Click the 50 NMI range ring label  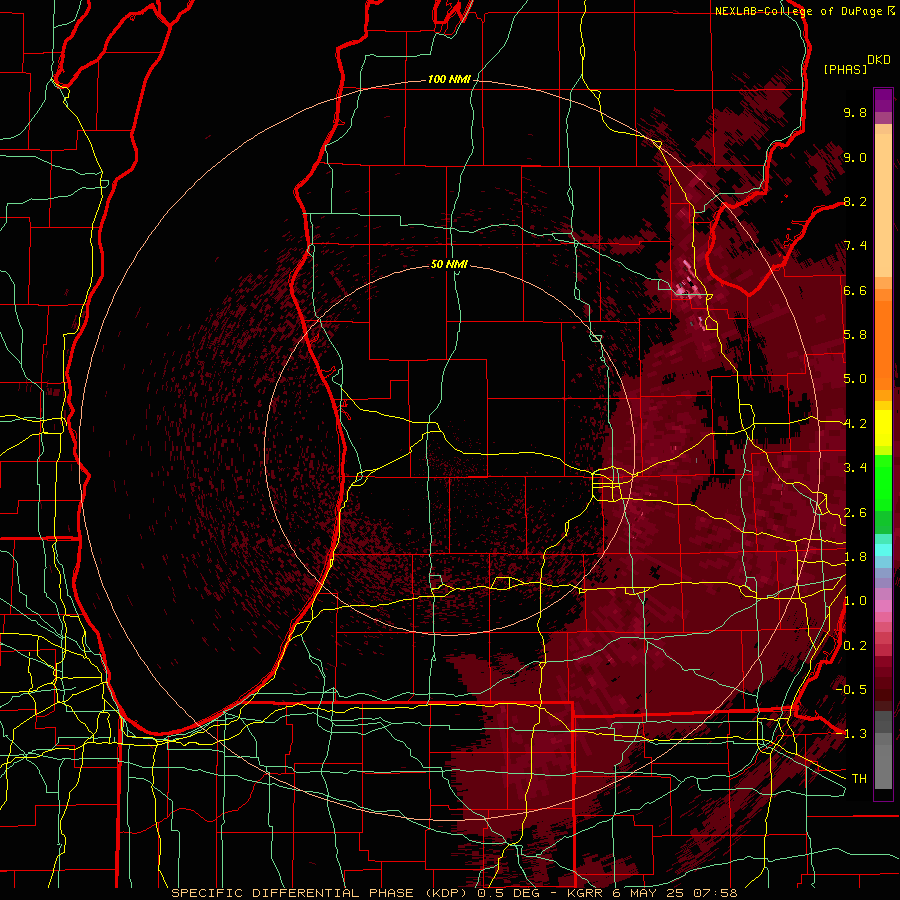click(449, 264)
